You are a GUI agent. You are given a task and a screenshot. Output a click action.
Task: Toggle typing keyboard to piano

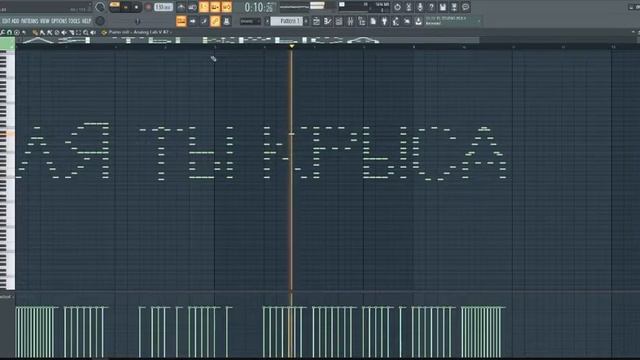pyautogui.click(x=181, y=21)
